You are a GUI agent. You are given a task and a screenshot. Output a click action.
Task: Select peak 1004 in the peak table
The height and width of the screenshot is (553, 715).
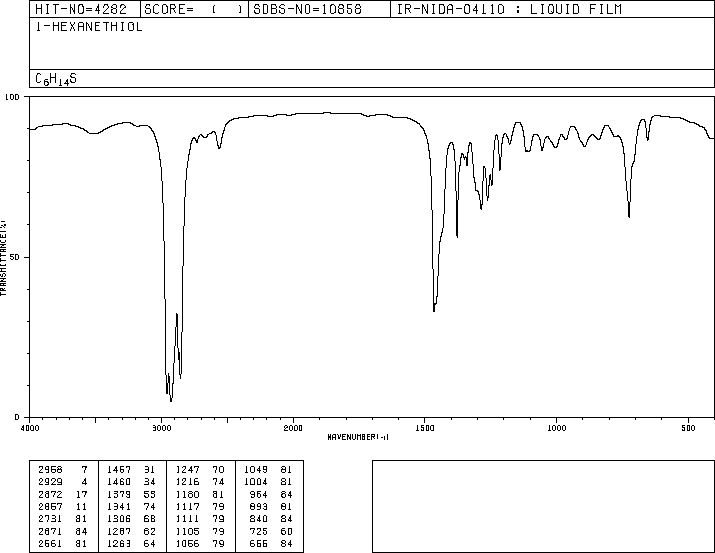point(256,482)
